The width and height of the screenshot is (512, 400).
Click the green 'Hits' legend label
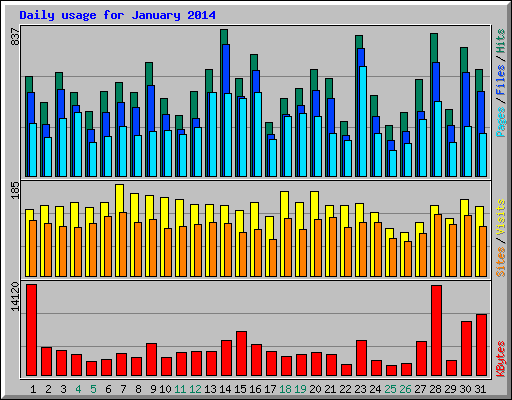[501, 41]
